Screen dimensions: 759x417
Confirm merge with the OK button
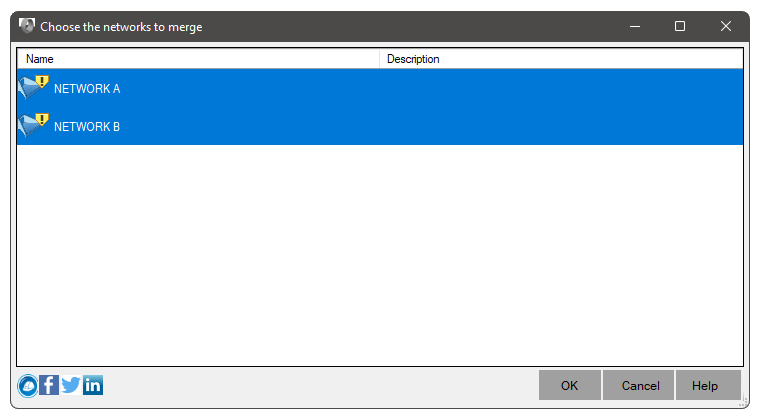570,386
